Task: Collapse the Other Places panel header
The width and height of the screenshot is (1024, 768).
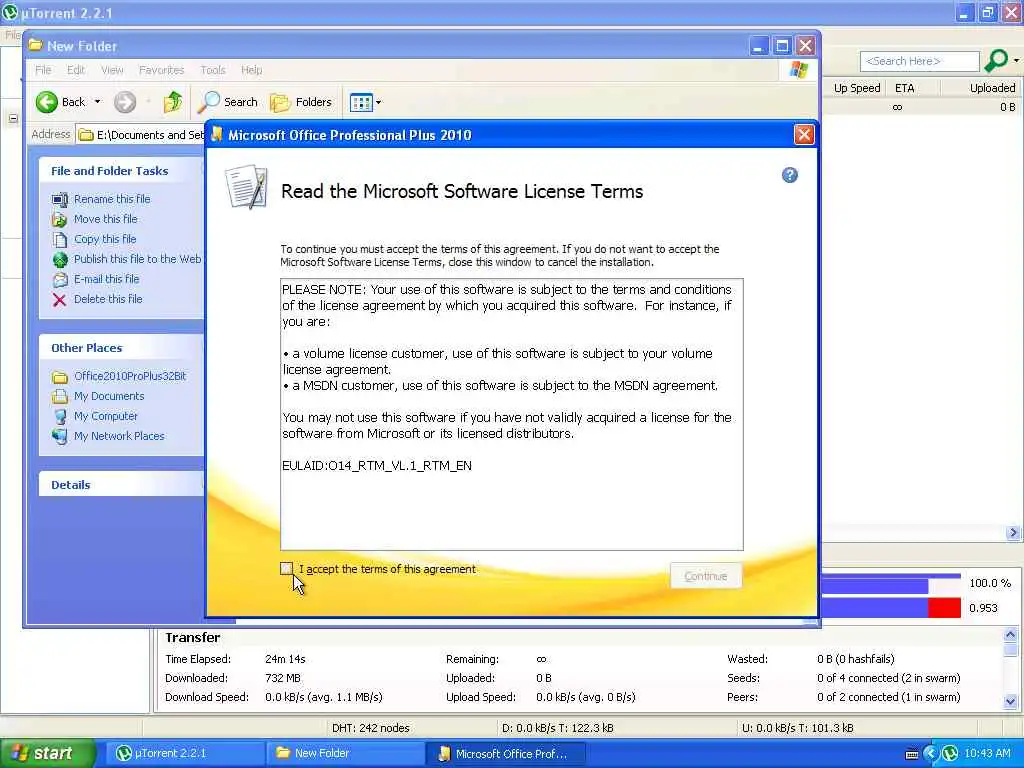Action: tap(121, 348)
